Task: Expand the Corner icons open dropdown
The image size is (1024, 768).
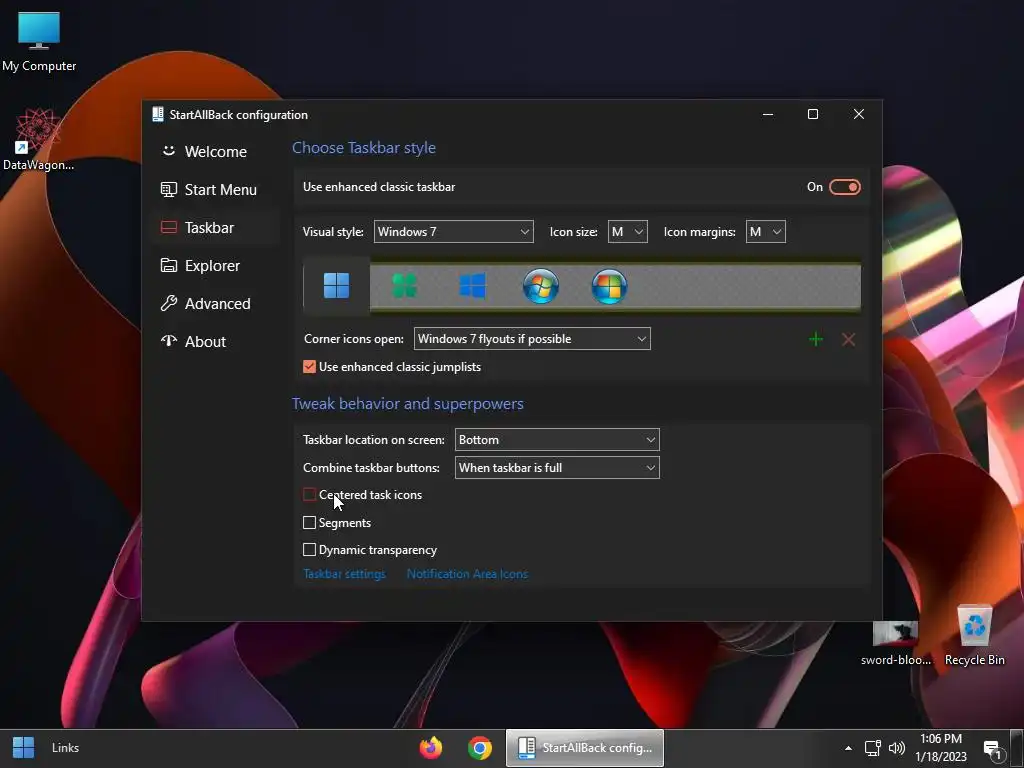Action: (x=532, y=338)
